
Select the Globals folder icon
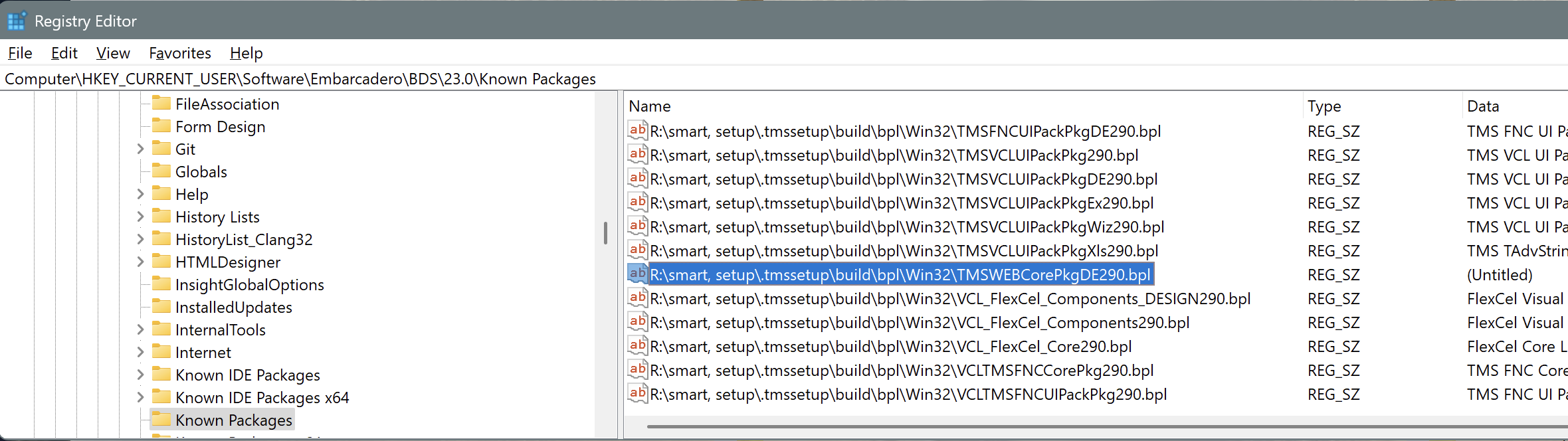[x=161, y=171]
